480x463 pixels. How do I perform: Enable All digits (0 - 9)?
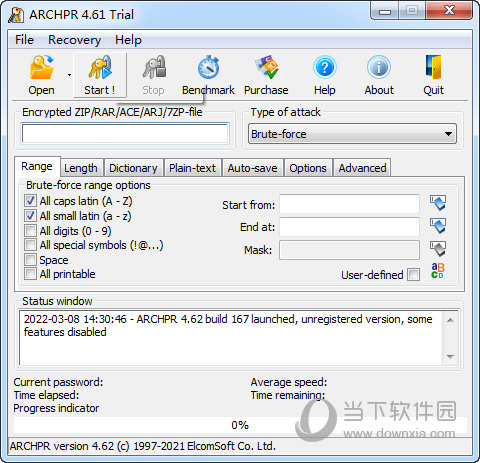click(30, 230)
